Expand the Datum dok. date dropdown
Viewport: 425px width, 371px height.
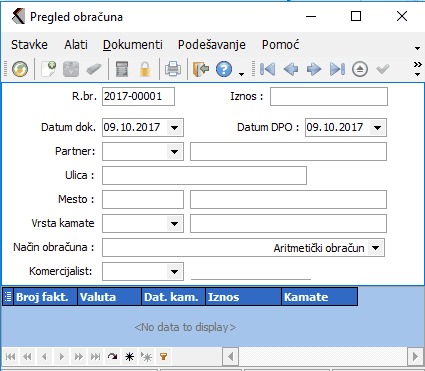click(174, 128)
